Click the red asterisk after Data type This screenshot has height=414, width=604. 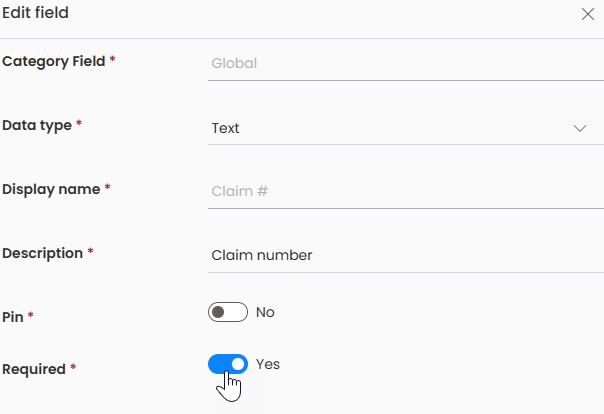coord(79,123)
